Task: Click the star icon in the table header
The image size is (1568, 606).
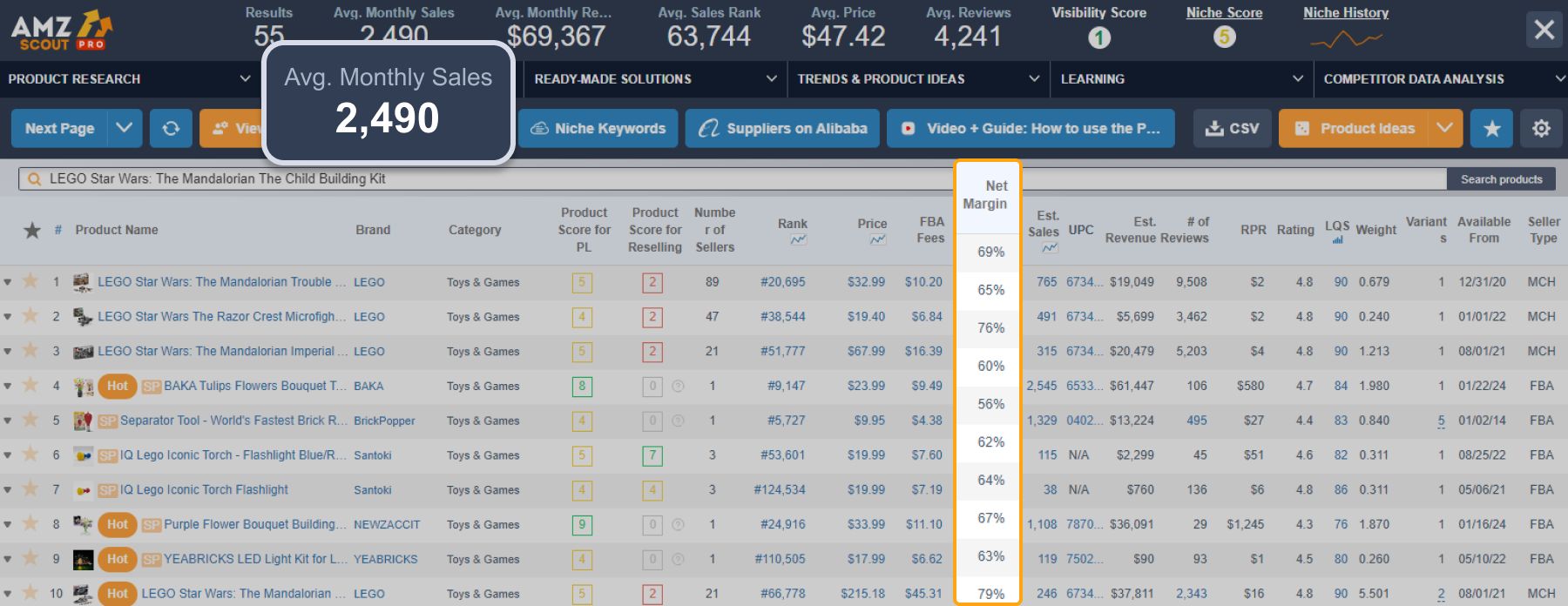Action: 32,230
